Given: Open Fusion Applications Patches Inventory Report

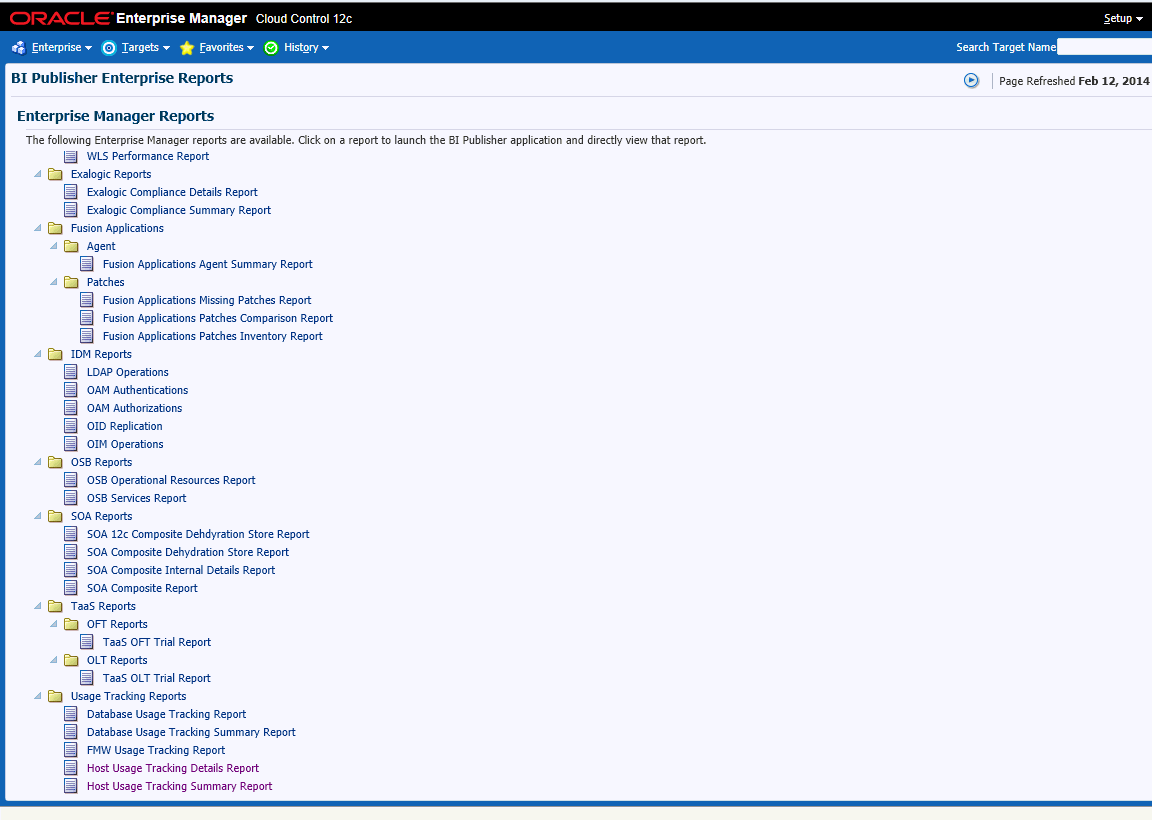Looking at the screenshot, I should (212, 336).
